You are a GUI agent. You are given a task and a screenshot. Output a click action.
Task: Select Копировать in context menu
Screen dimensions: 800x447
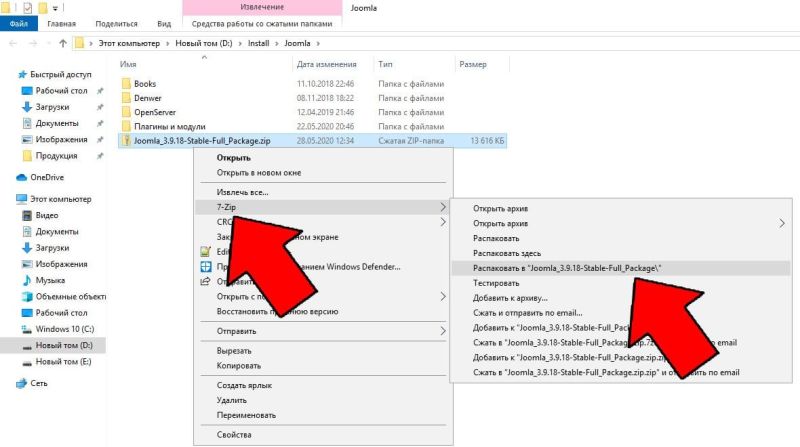[x=239, y=366]
